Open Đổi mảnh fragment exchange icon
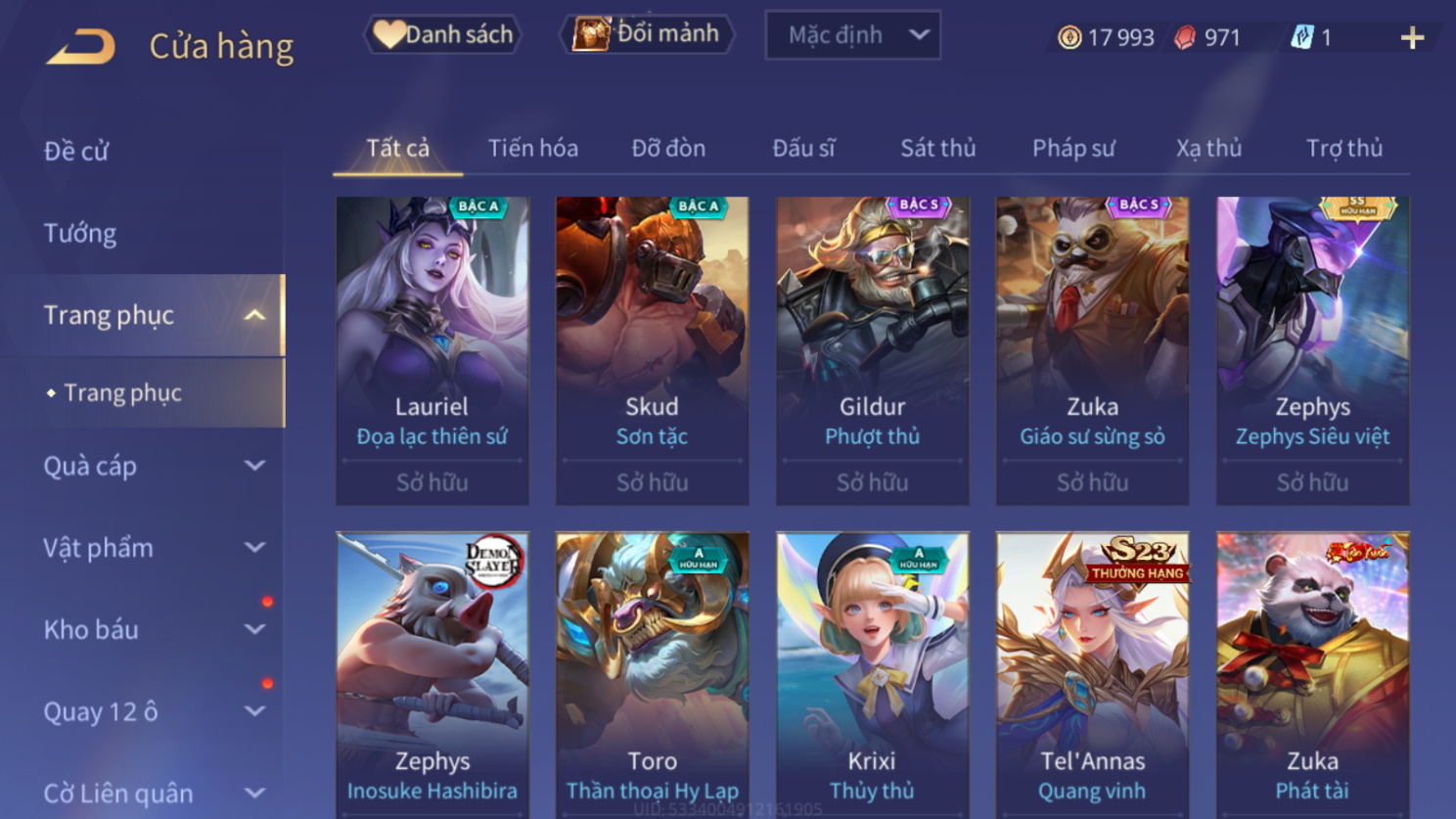 [x=591, y=33]
